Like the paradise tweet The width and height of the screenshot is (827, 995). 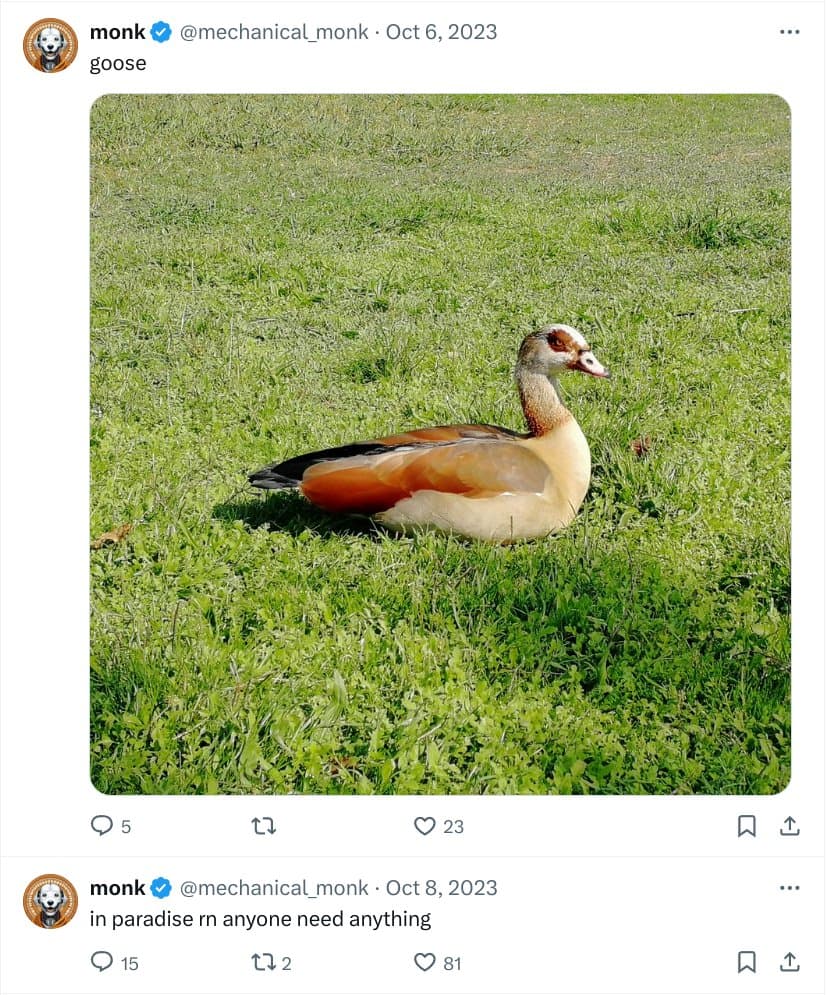click(x=425, y=962)
